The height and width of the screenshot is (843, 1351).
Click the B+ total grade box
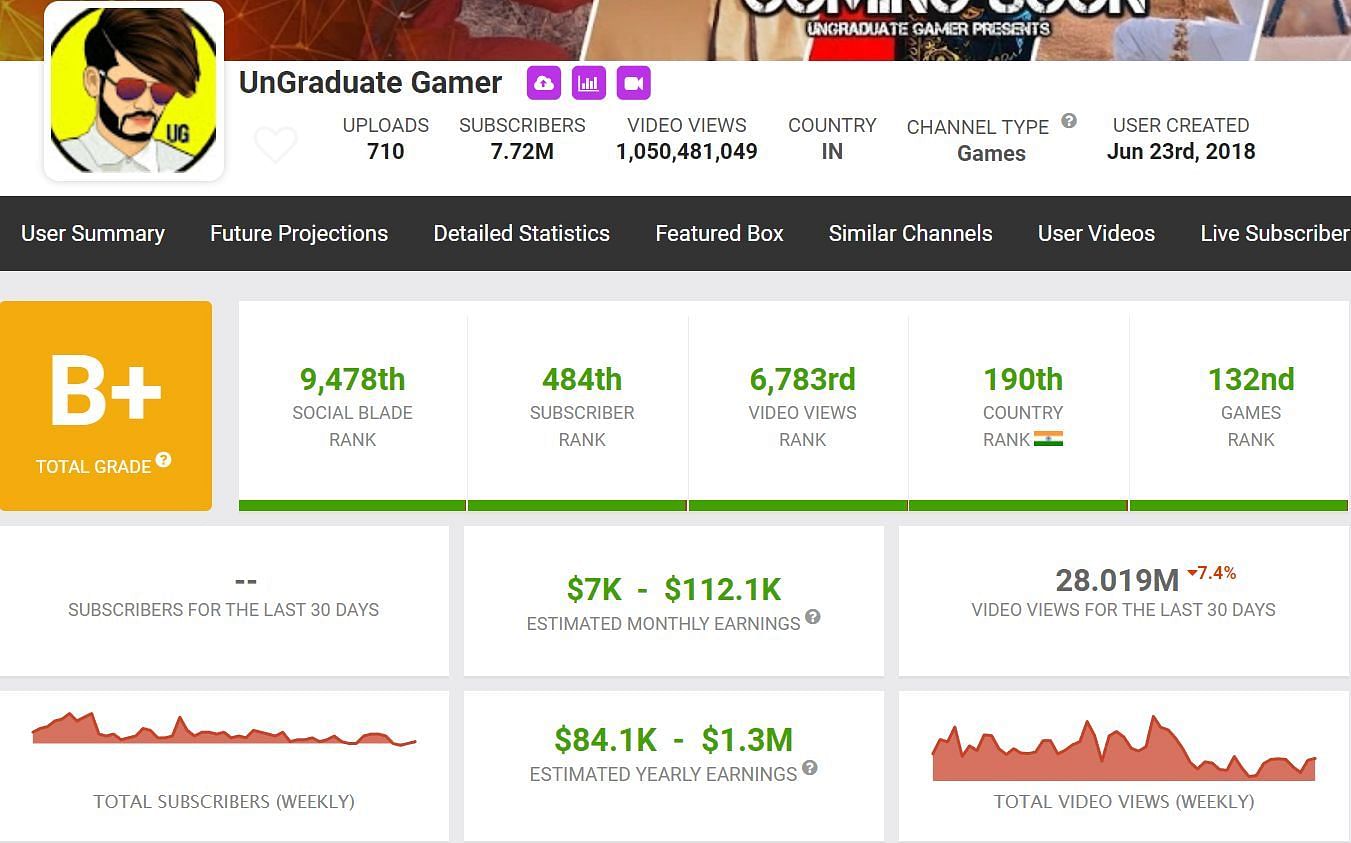pos(106,406)
